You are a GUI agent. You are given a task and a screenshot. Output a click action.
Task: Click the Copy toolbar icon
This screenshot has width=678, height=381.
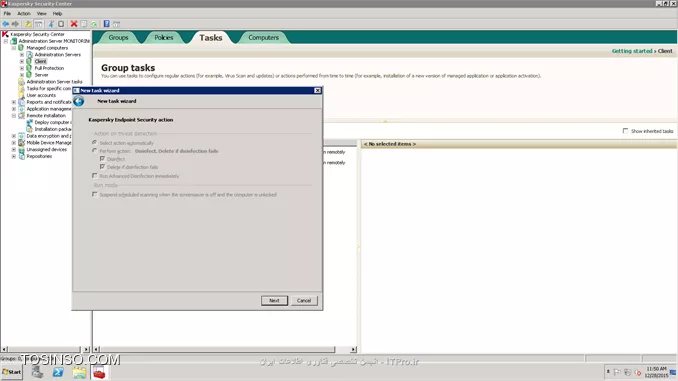pyautogui.click(x=61, y=24)
